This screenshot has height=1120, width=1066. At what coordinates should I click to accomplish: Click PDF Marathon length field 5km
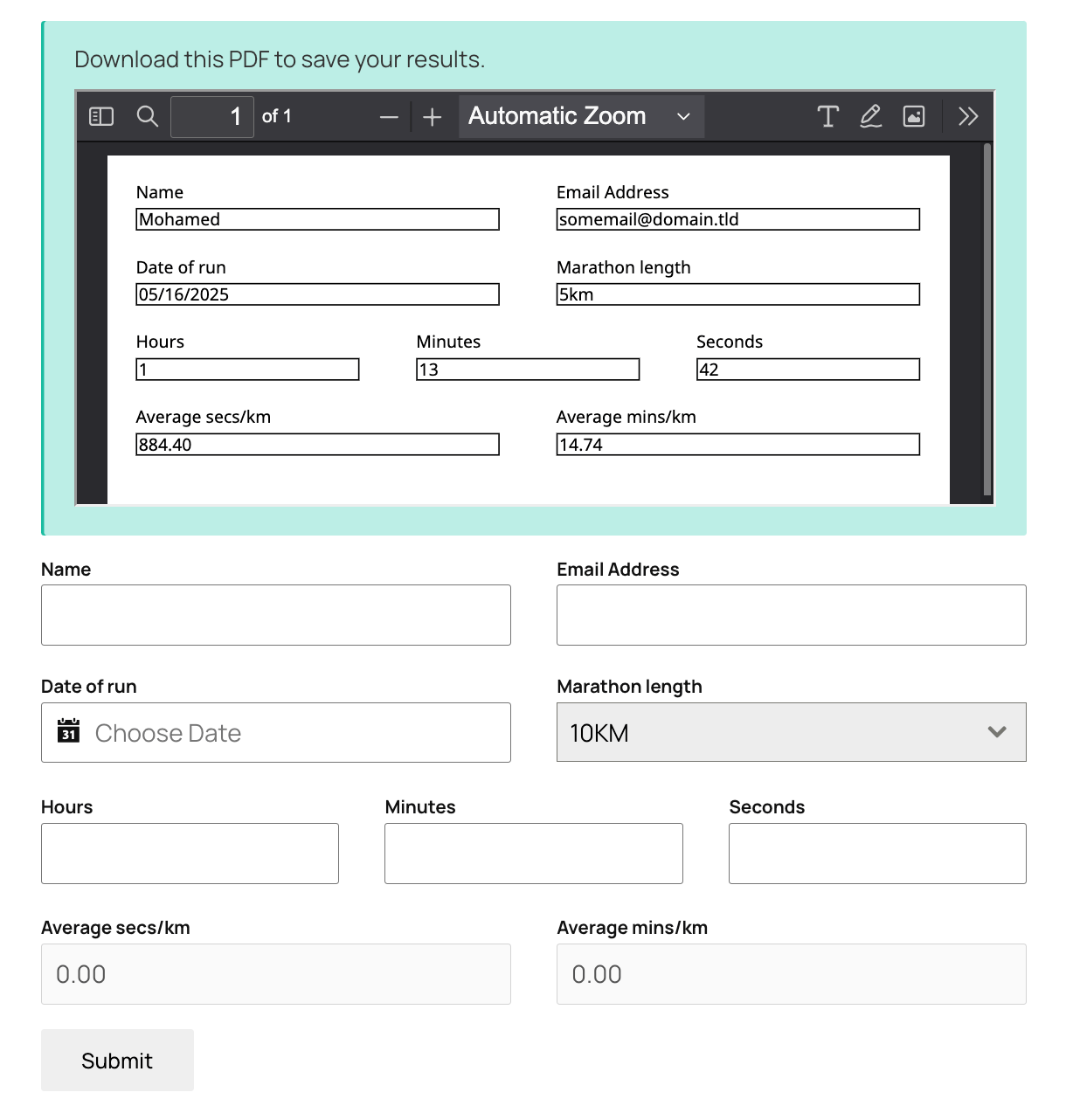coord(738,294)
